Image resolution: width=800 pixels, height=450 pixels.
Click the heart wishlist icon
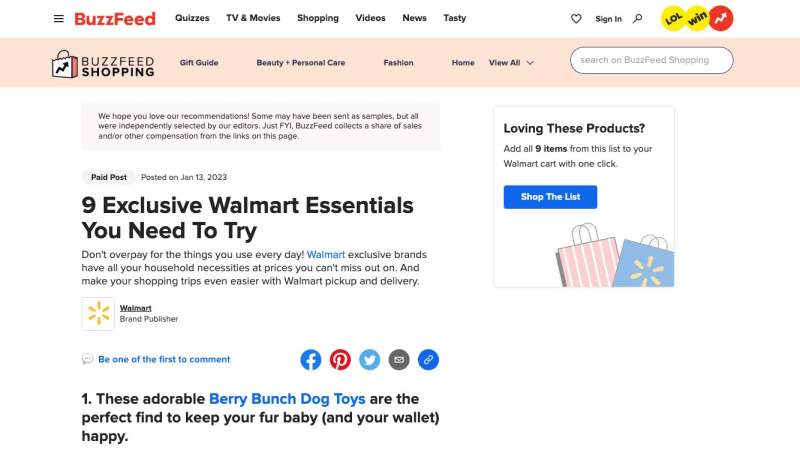[576, 19]
